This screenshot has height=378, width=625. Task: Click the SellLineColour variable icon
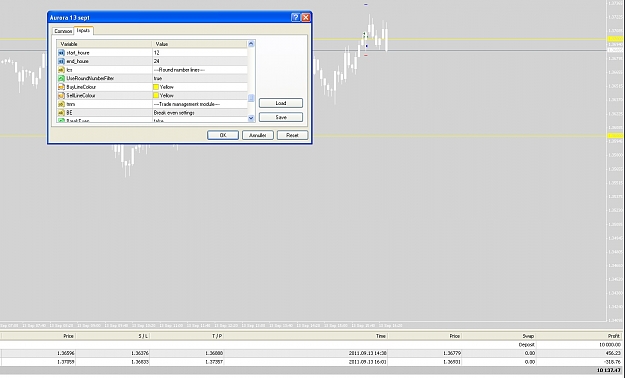pyautogui.click(x=61, y=96)
